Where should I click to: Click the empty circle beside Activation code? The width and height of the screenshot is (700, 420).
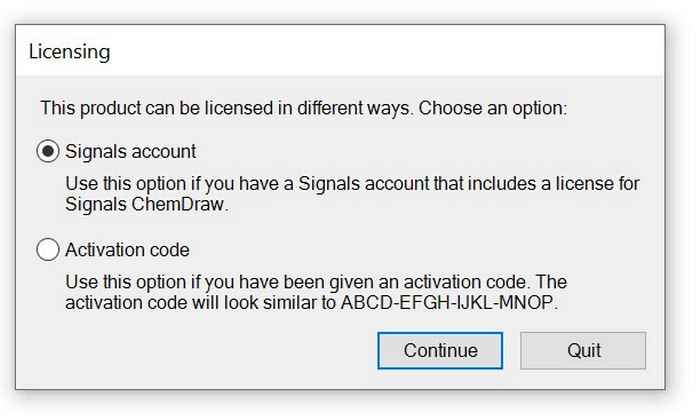coord(47,250)
